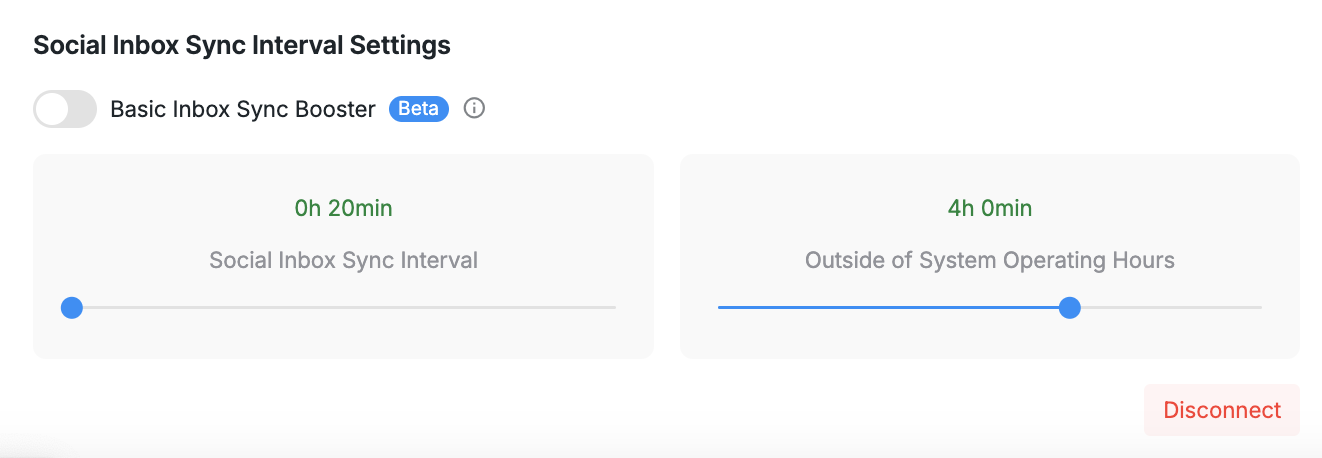The image size is (1322, 458).
Task: Click the green 4h 0min value
Action: coord(989,208)
